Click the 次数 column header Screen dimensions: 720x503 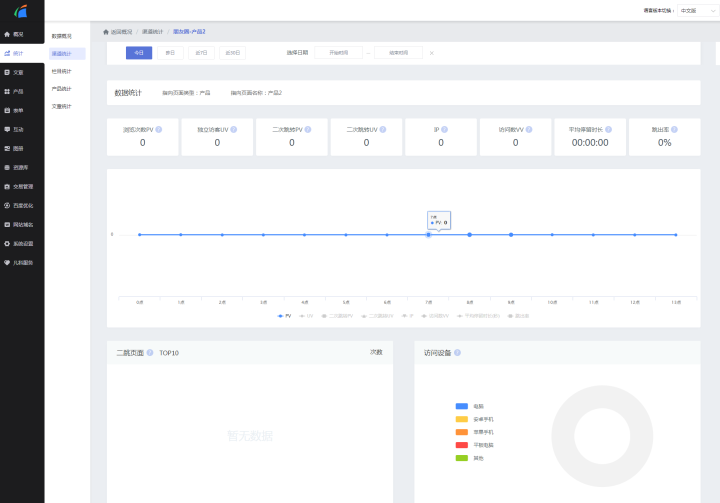tap(376, 352)
